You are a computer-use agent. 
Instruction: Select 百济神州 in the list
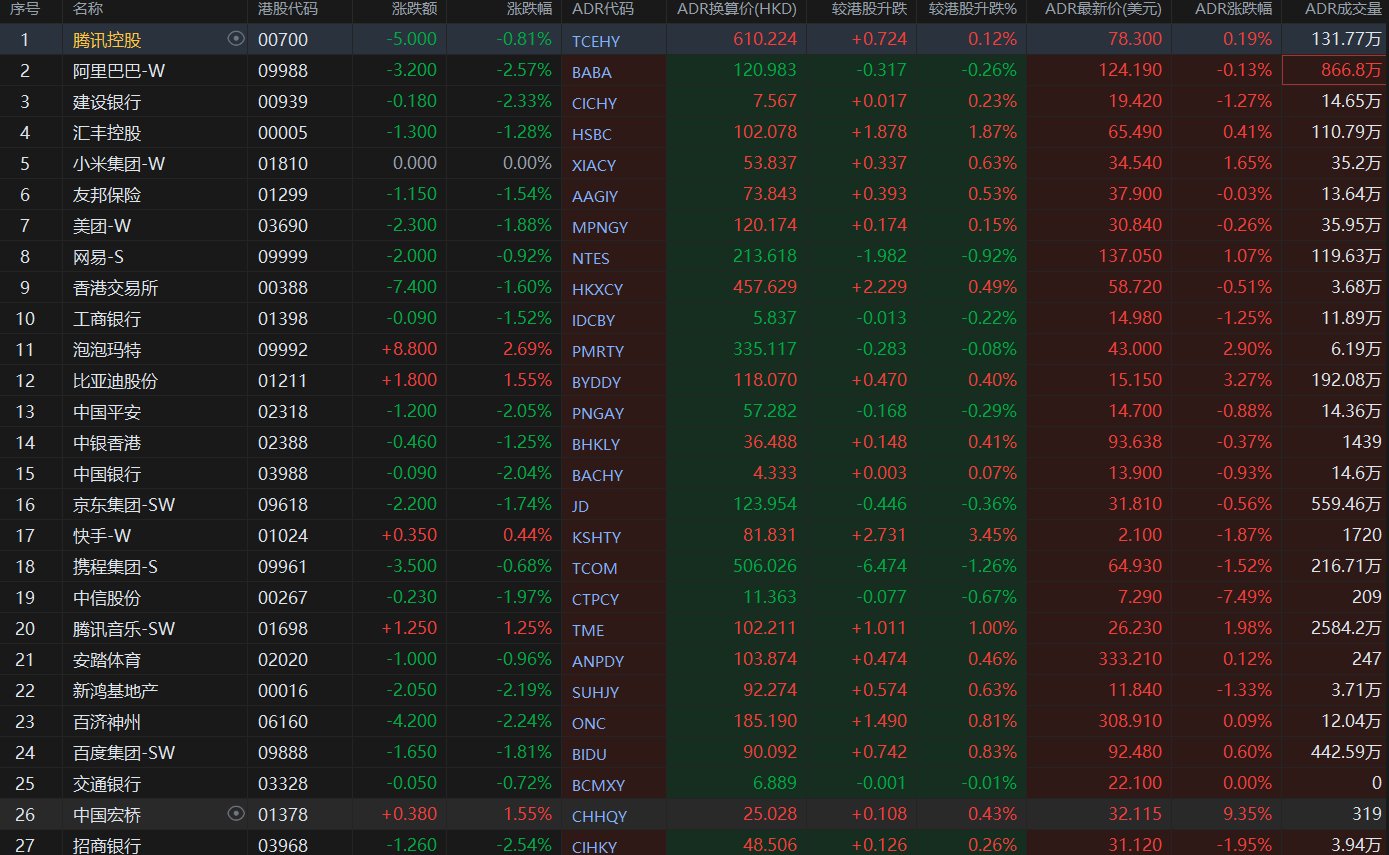(x=107, y=722)
